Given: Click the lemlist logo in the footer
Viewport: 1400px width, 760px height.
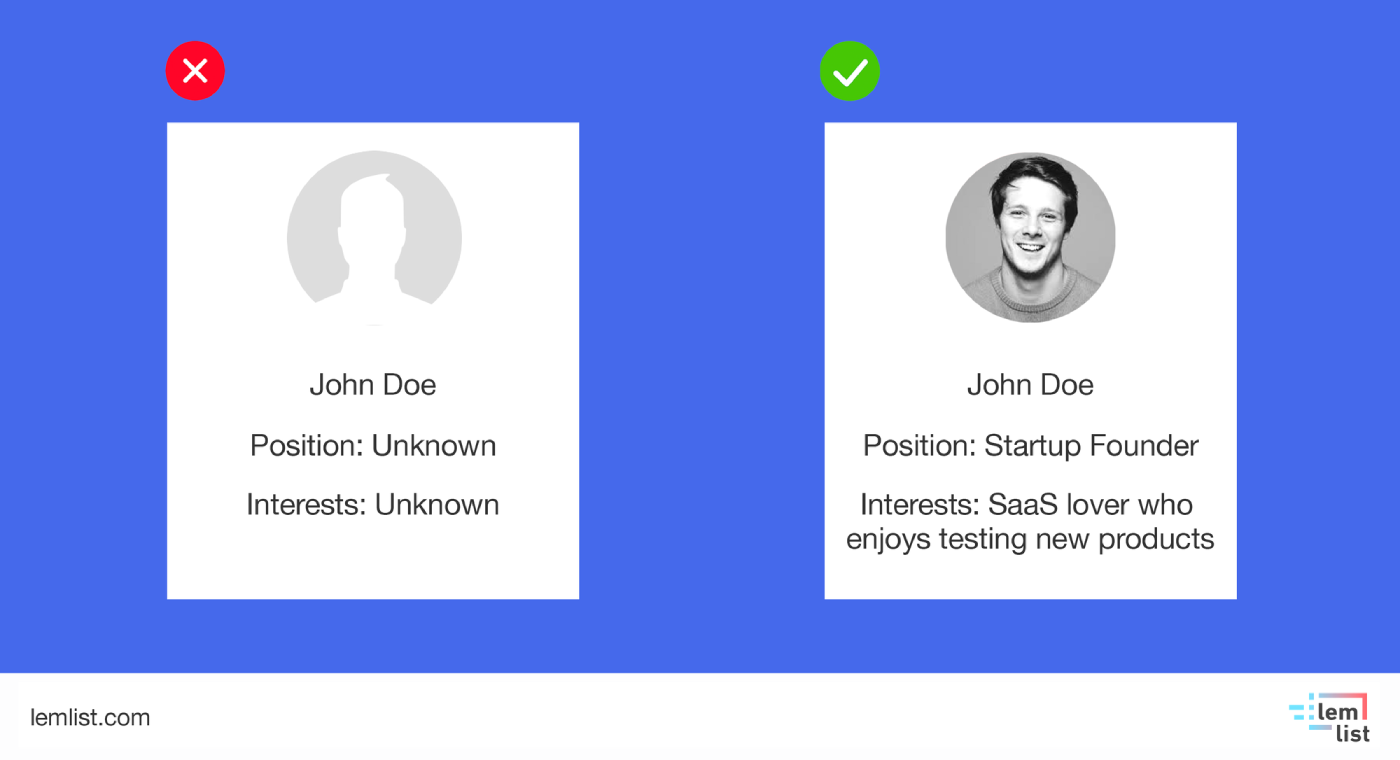Looking at the screenshot, I should pos(1329,717).
